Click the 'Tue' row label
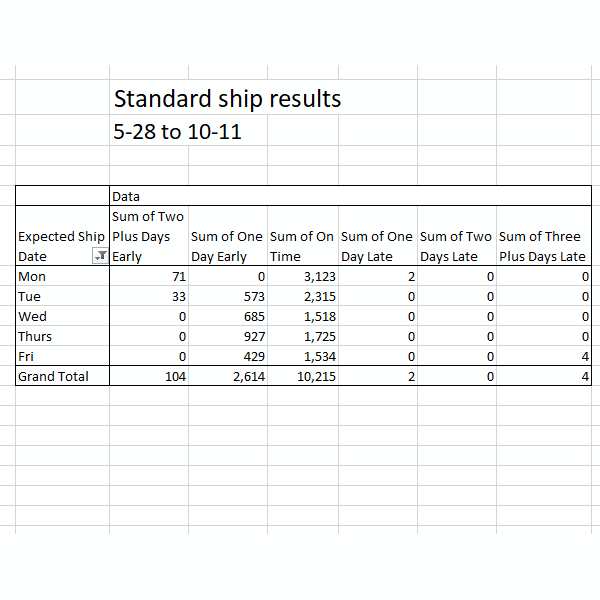Viewport: 600px width, 600px height. point(62,296)
